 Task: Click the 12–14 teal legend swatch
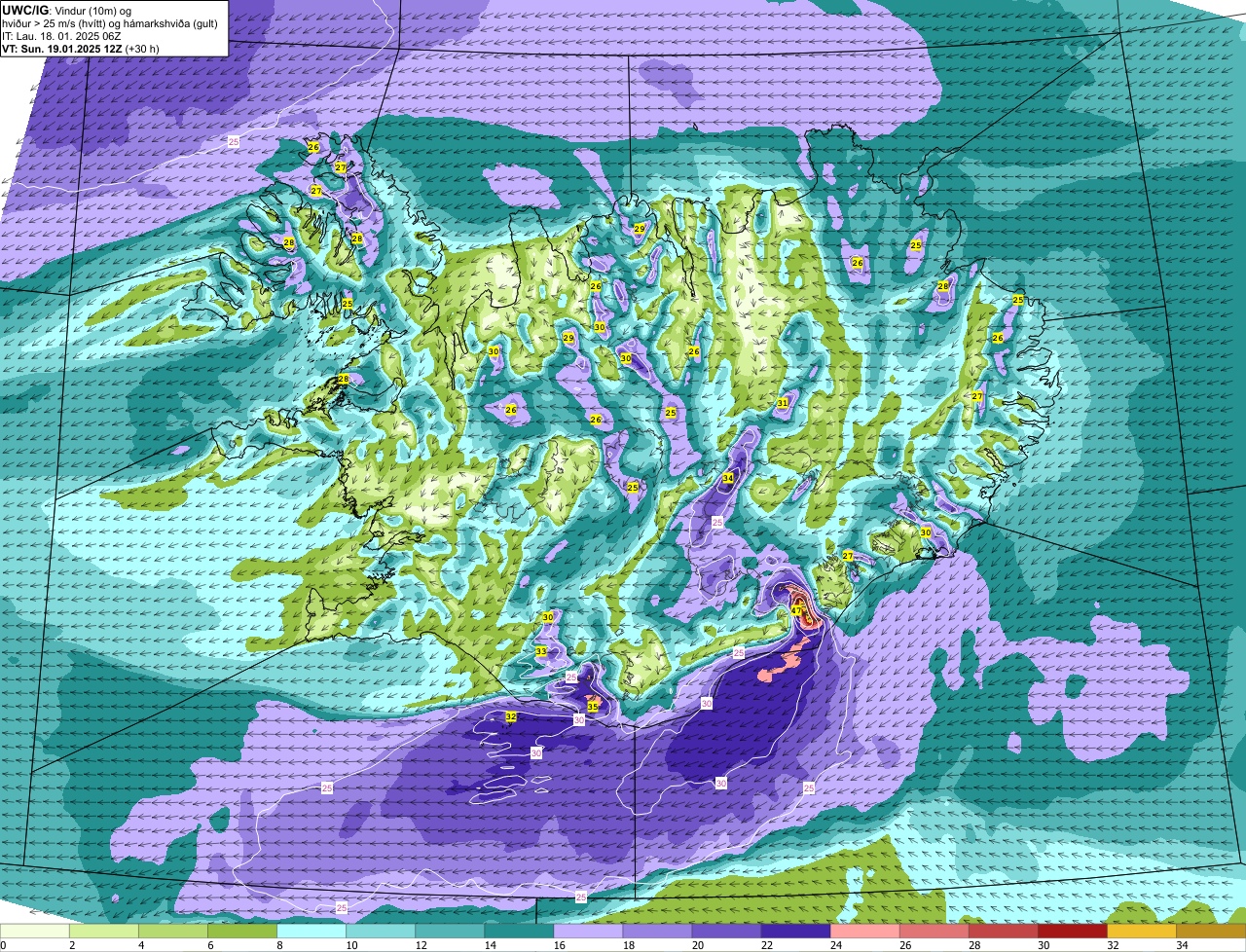coord(451,931)
